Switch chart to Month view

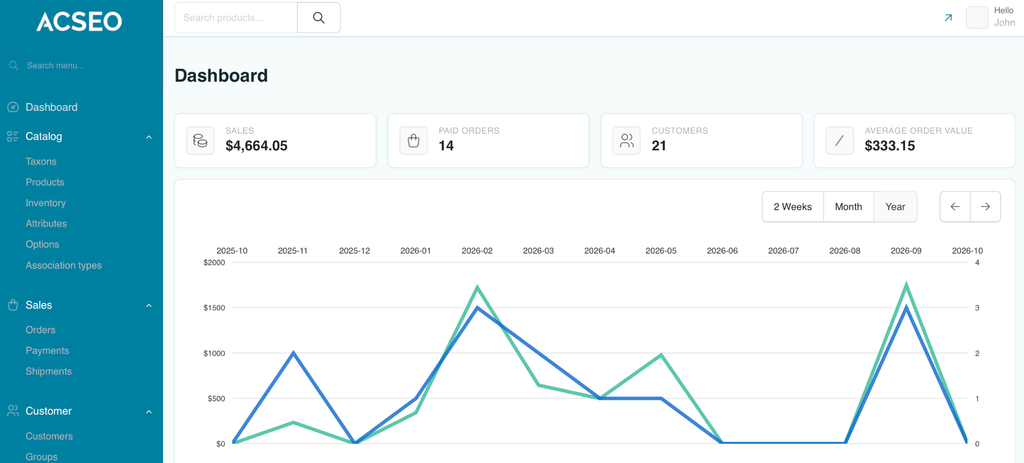click(x=848, y=206)
